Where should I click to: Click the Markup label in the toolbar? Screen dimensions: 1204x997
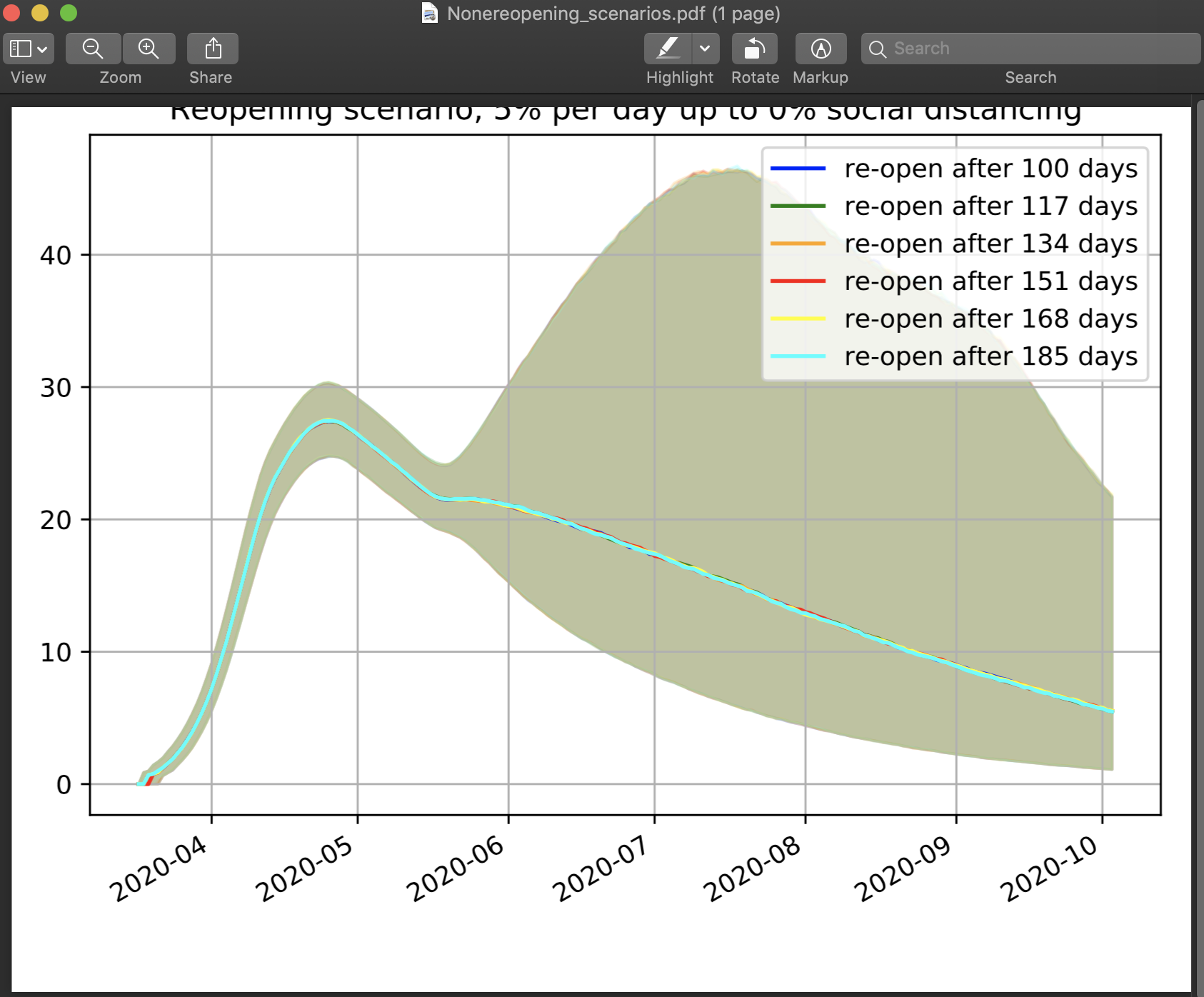[820, 77]
